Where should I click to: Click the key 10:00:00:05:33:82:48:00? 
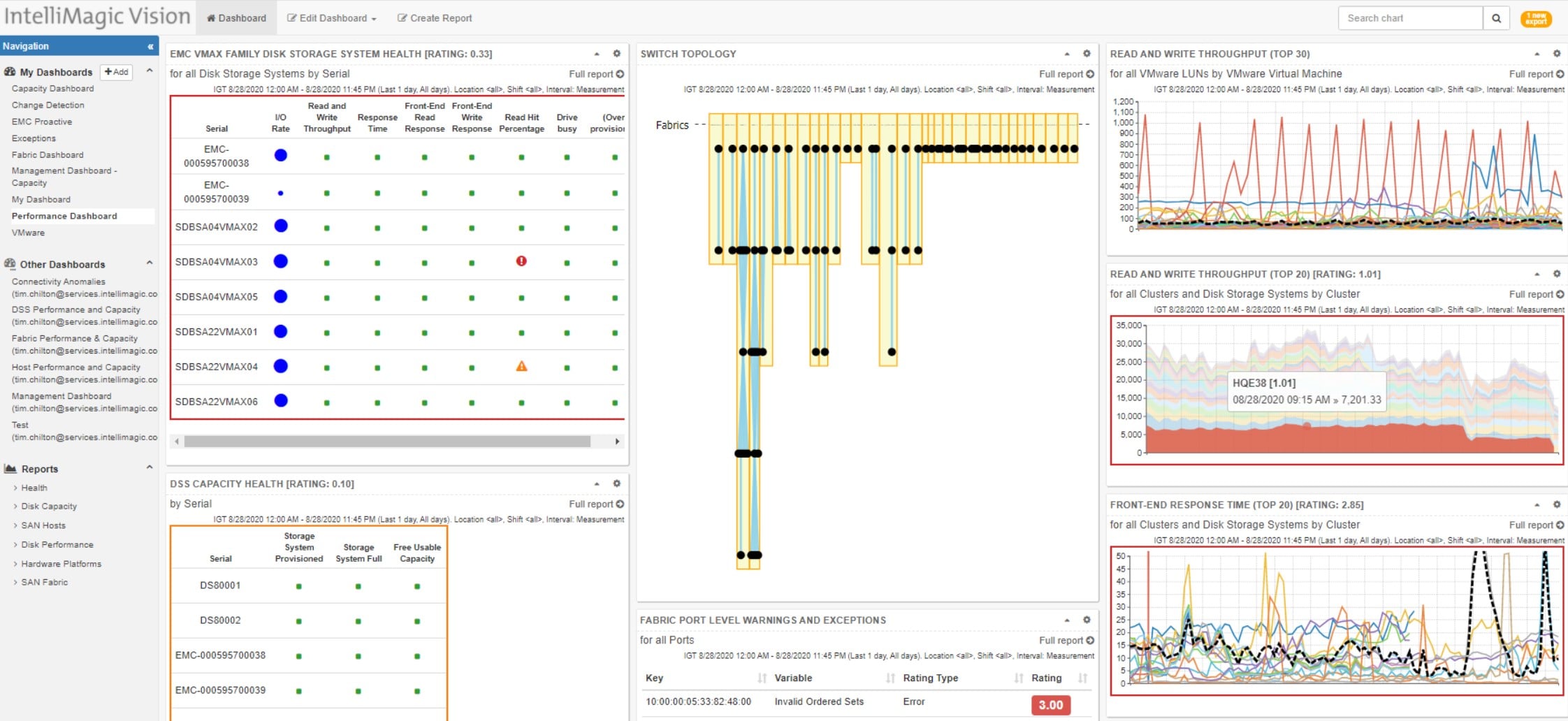click(x=698, y=701)
